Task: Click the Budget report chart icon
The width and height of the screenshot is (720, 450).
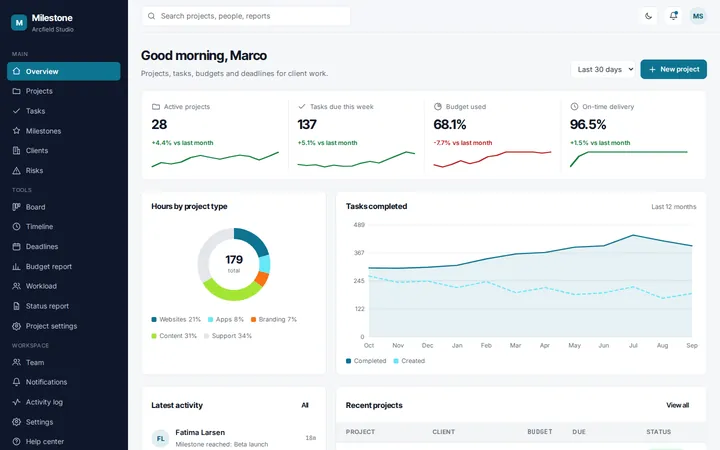Action: pos(17,266)
